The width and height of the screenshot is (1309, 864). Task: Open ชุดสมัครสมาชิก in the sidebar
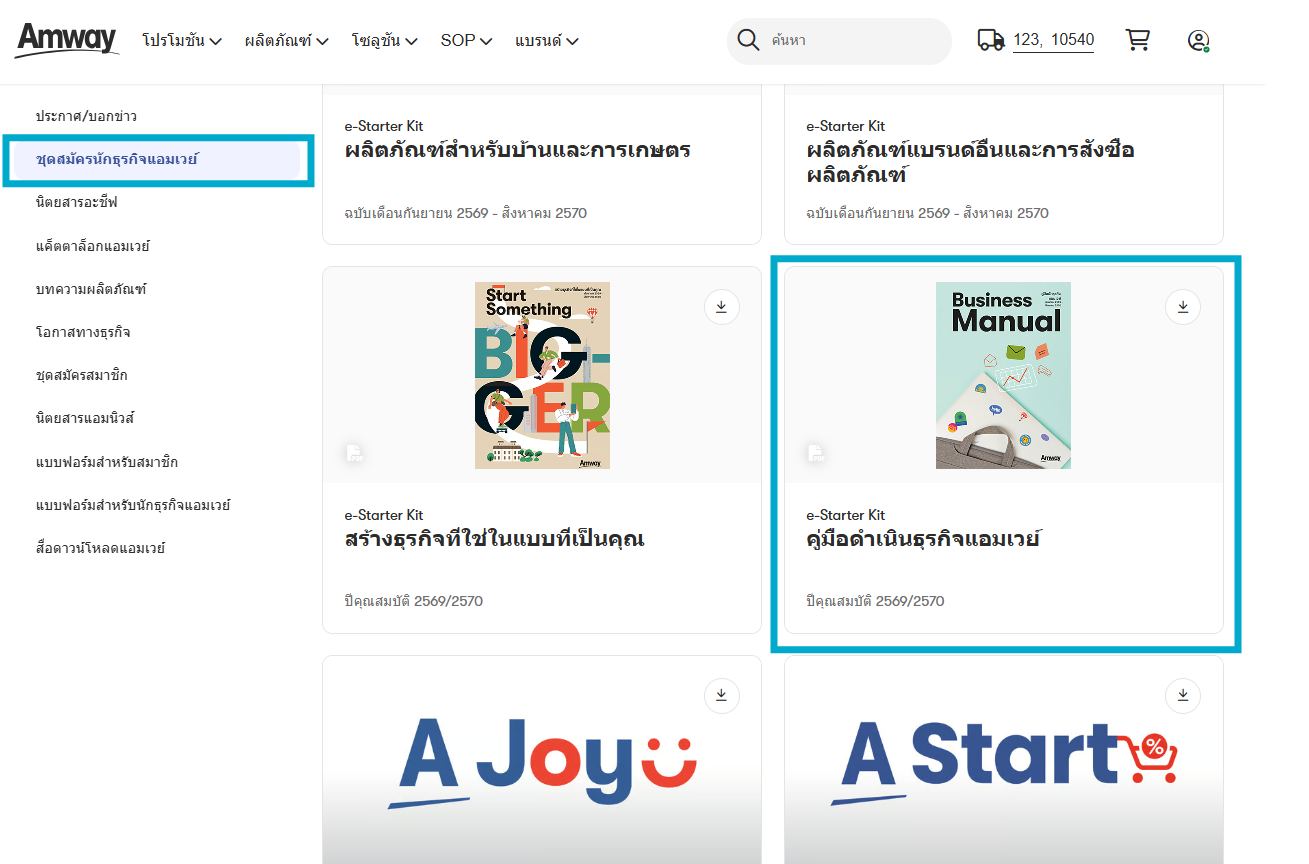click(x=81, y=375)
